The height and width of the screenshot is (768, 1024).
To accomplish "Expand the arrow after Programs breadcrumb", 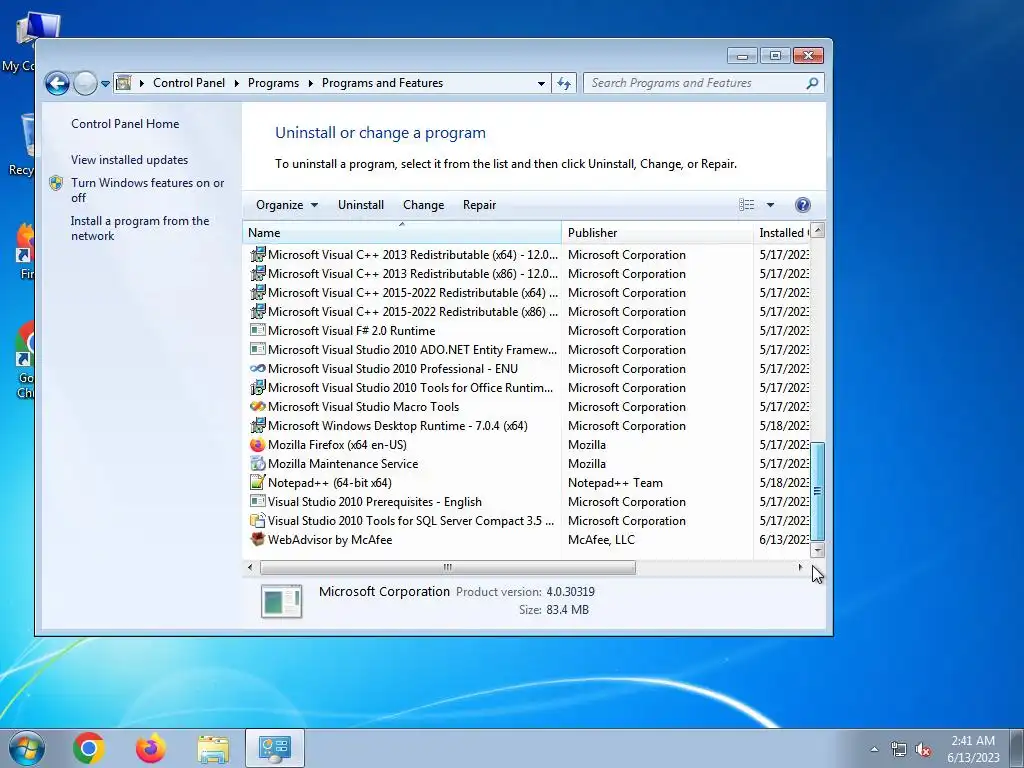I will tap(310, 83).
